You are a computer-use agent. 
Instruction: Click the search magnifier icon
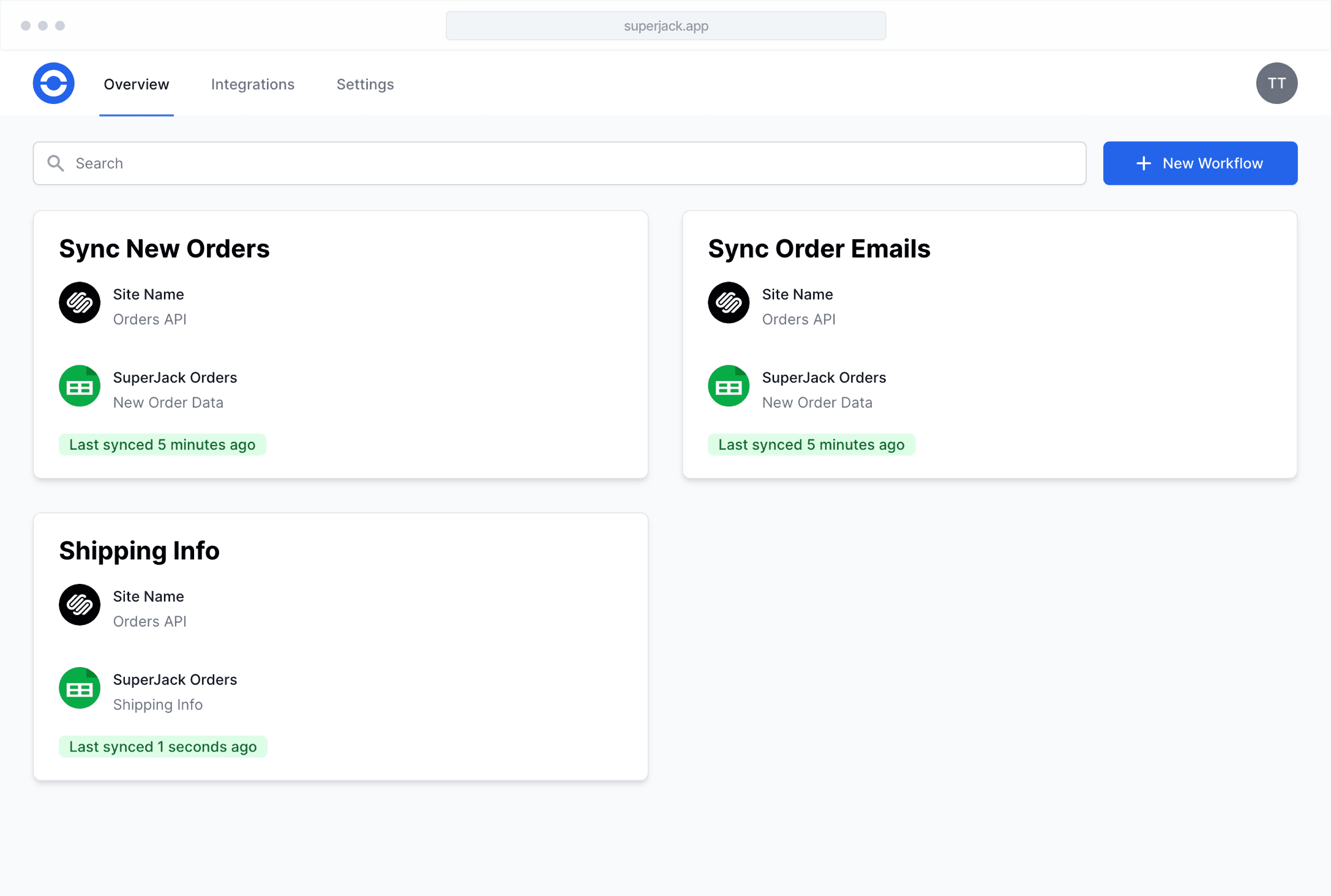point(56,163)
